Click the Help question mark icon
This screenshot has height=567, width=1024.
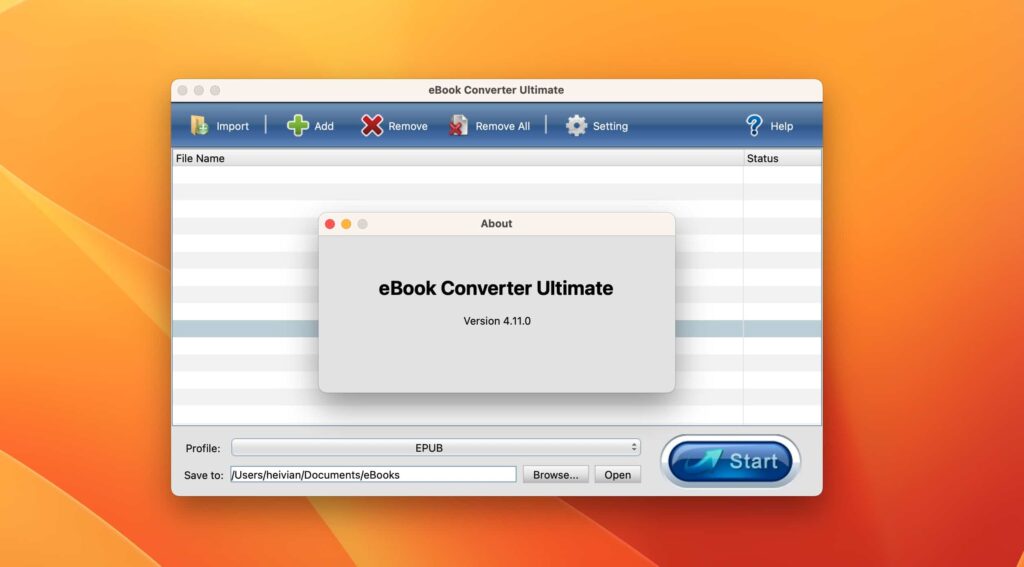tap(754, 125)
